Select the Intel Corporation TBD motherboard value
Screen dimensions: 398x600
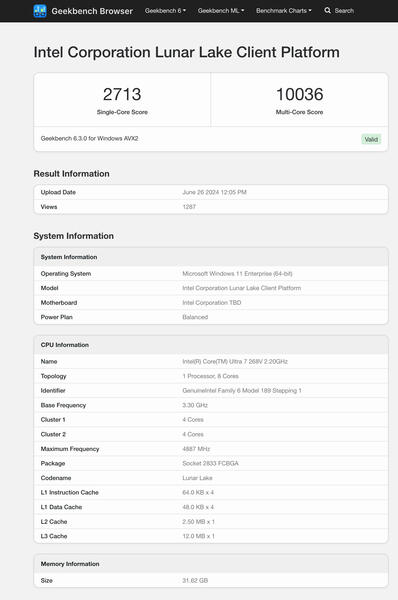coord(212,303)
